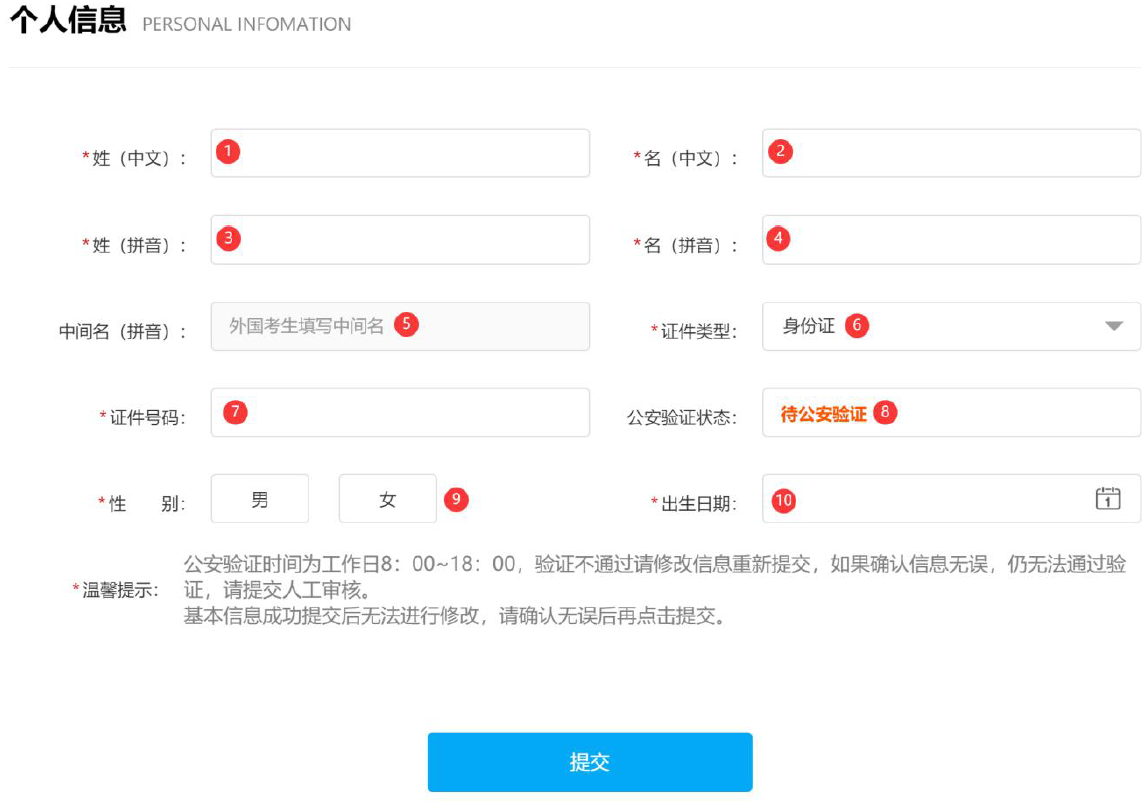
Task: Click the red number 6 marker
Action: tap(856, 325)
